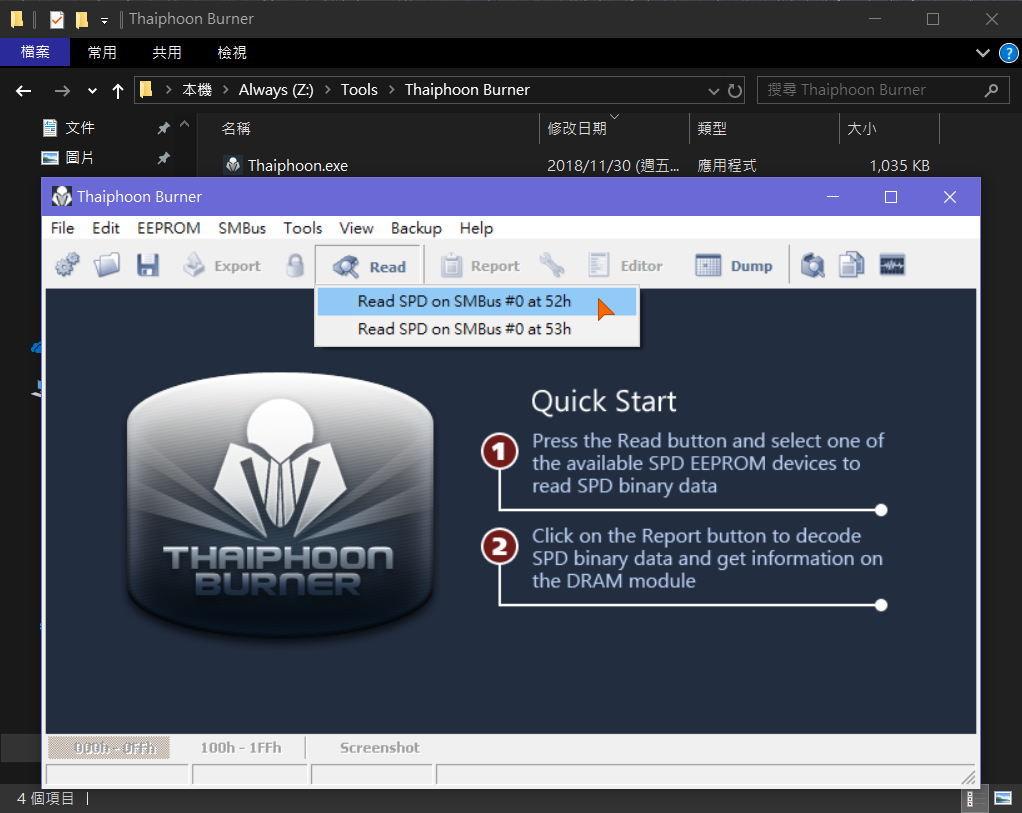Click the gear settings icon in Thaiphoon toolbar

coord(67,265)
